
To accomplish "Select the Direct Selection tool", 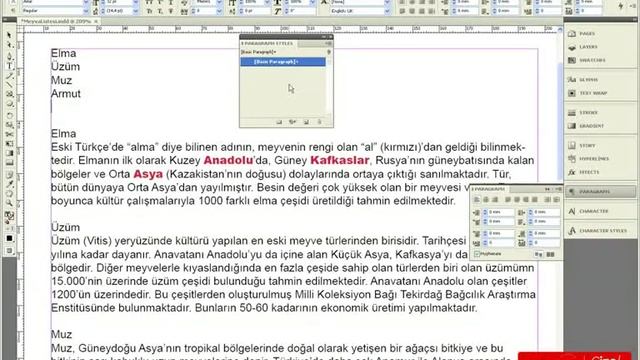I will [x=9, y=45].
